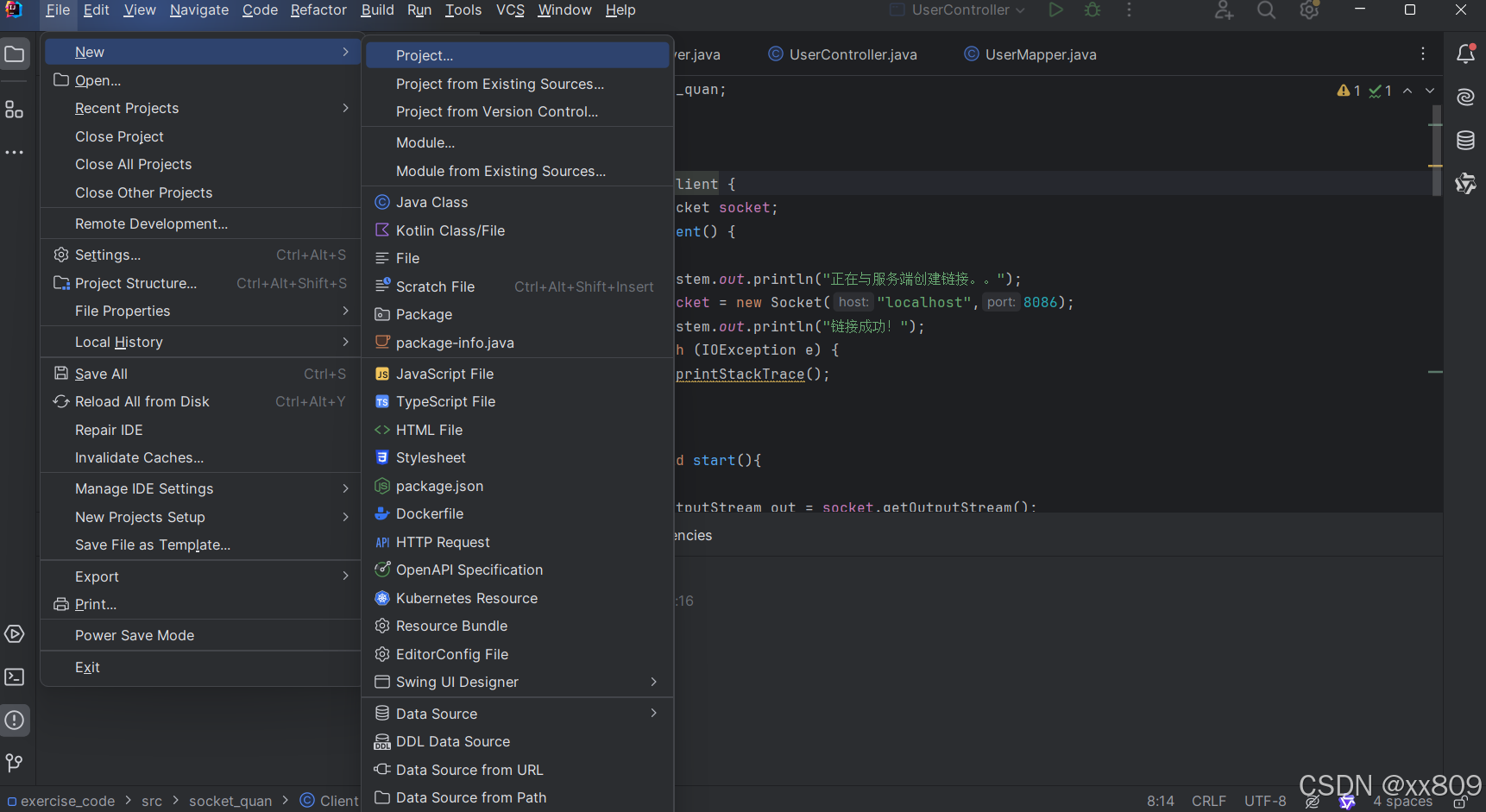Choose Module from Existing Sources...

[x=517, y=171]
